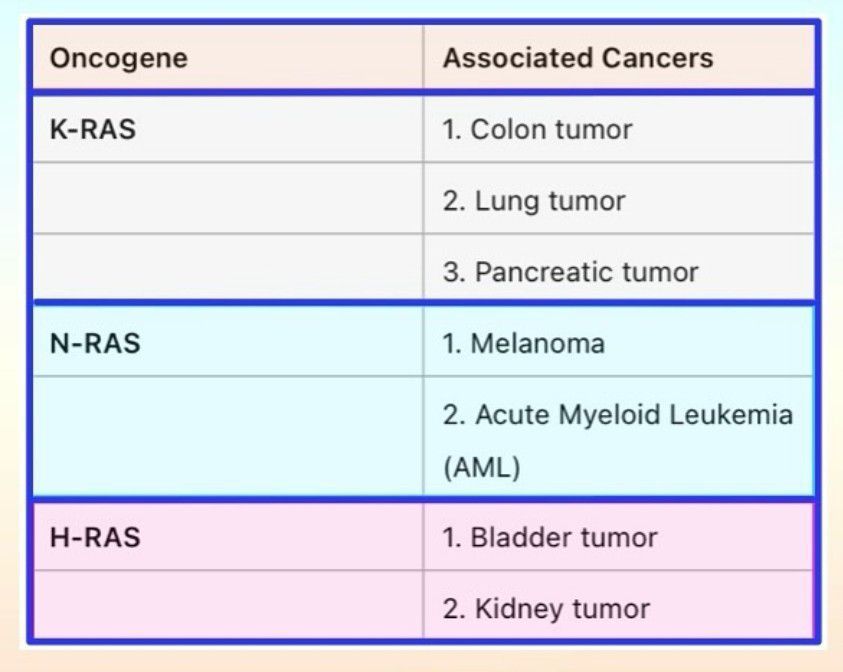Click the (AML) abbreviation text
This screenshot has width=843, height=672.
[x=482, y=468]
